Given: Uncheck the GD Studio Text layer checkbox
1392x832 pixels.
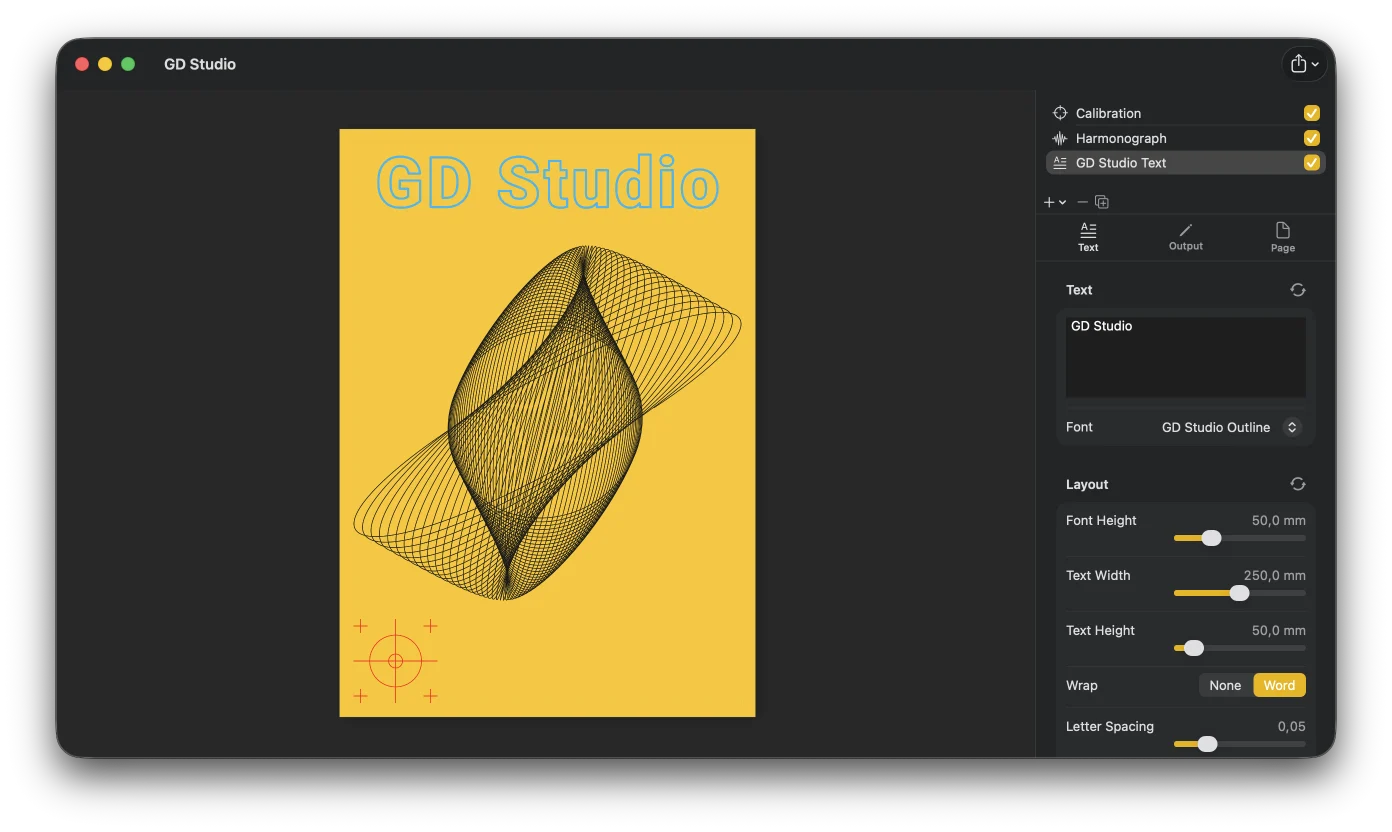Looking at the screenshot, I should point(1312,163).
